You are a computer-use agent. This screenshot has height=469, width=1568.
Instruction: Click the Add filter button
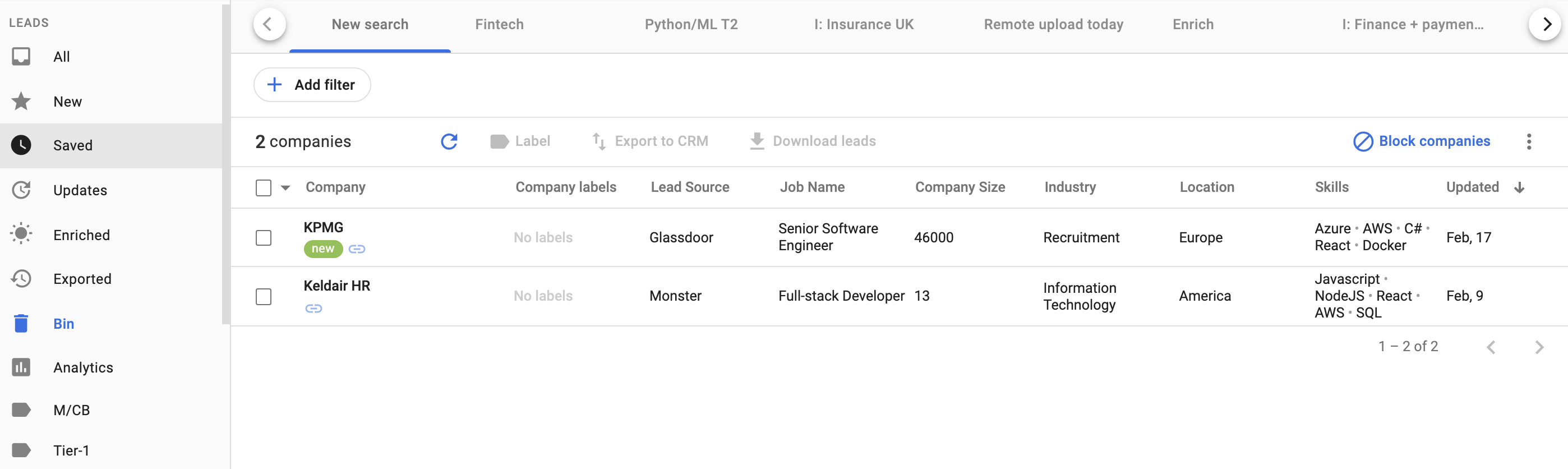pyautogui.click(x=312, y=85)
